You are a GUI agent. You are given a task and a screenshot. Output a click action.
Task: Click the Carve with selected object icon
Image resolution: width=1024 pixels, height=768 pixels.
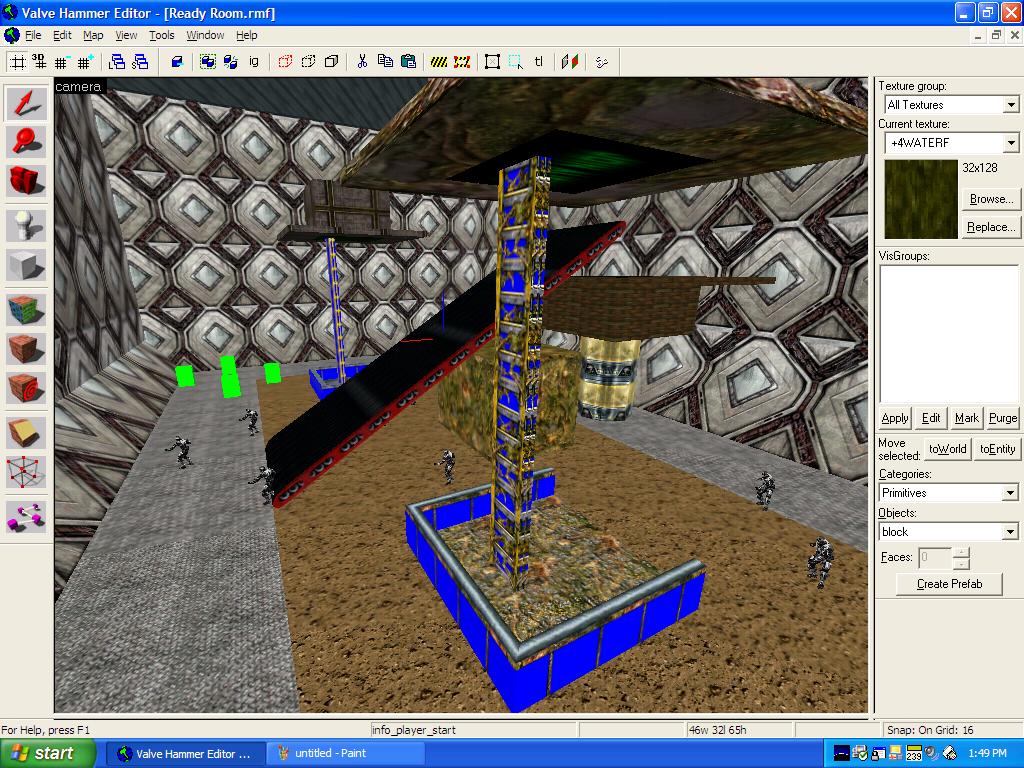pyautogui.click(x=176, y=62)
